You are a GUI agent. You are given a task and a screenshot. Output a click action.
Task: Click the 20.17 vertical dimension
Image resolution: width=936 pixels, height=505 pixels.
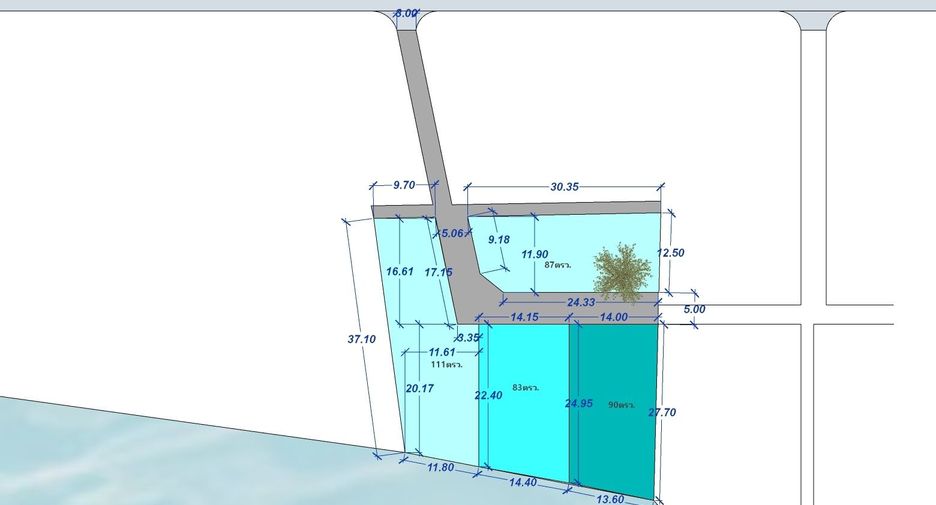click(x=420, y=388)
